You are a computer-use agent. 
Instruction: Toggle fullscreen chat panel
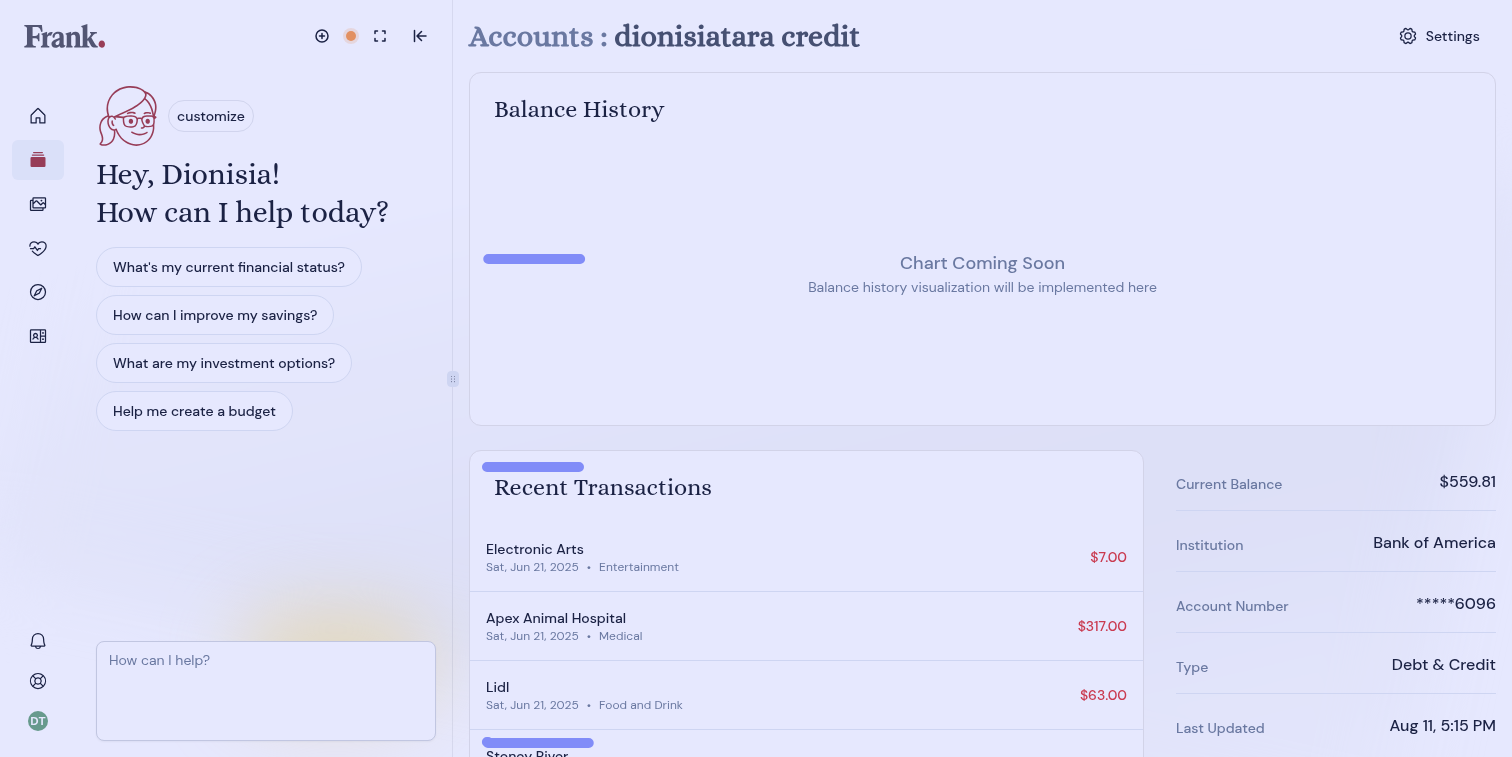[x=380, y=36]
